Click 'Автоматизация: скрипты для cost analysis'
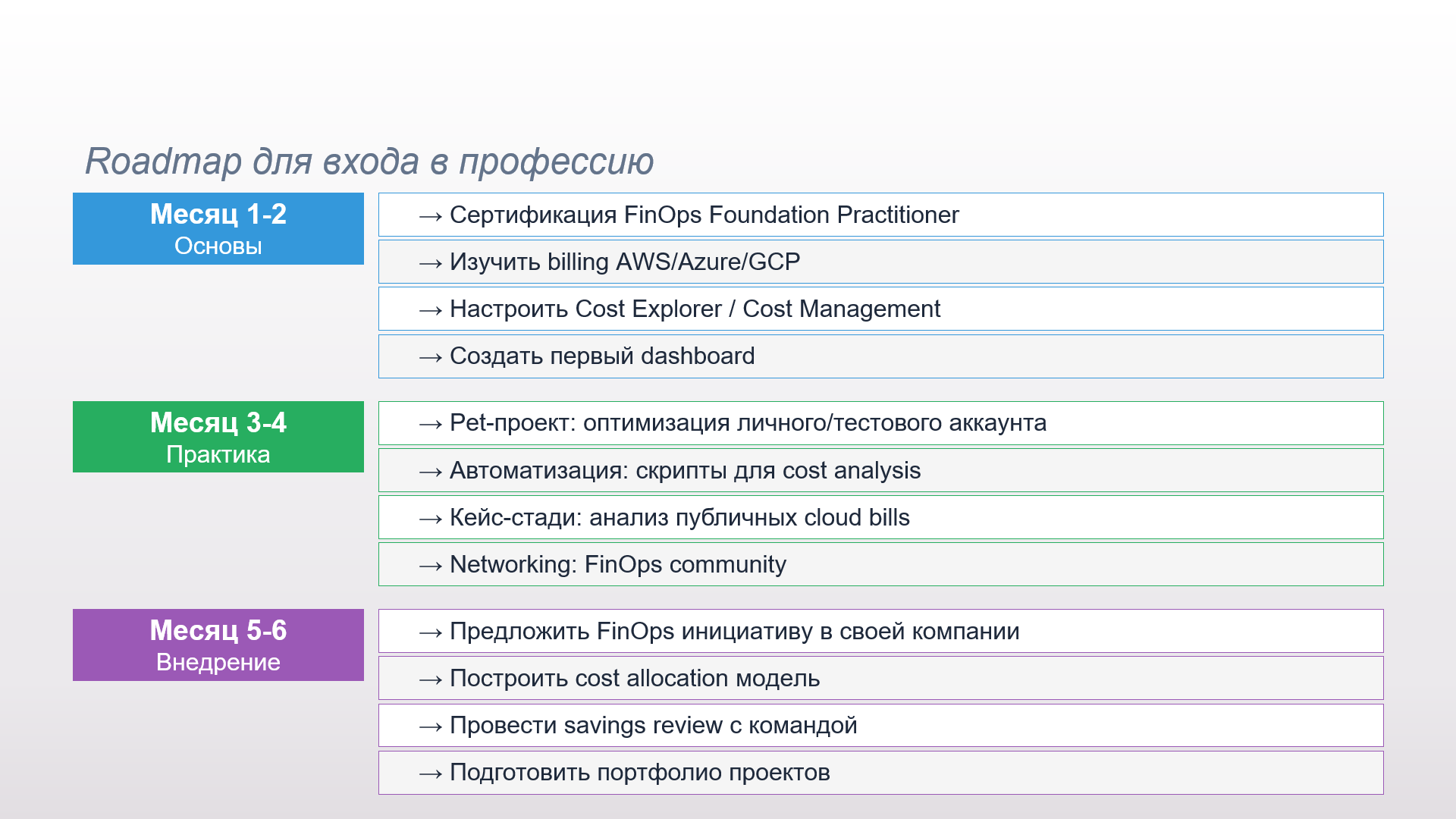Image resolution: width=1456 pixels, height=819 pixels. pos(684,470)
